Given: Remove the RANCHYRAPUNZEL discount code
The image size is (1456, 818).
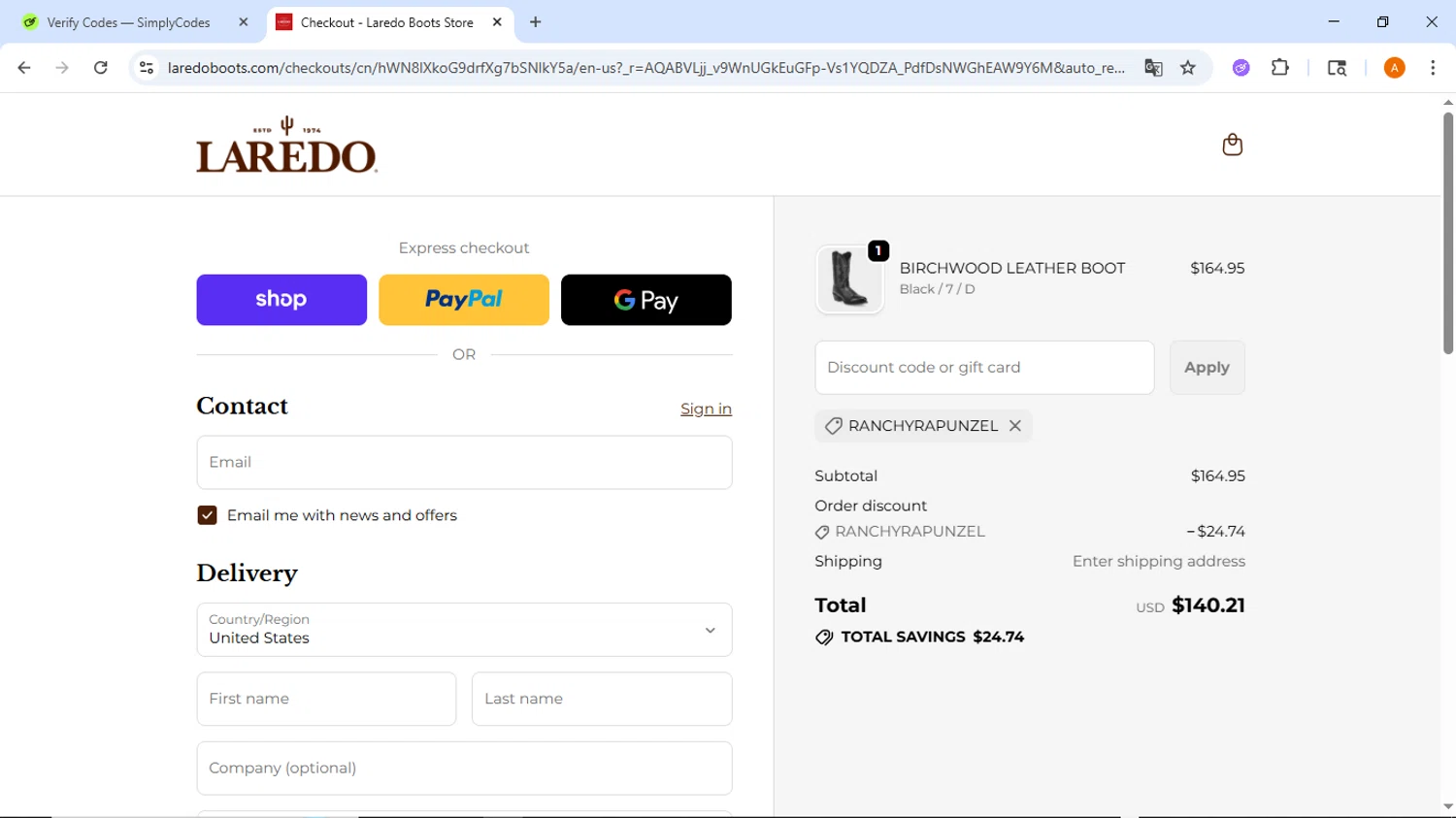Looking at the screenshot, I should pyautogui.click(x=1015, y=426).
